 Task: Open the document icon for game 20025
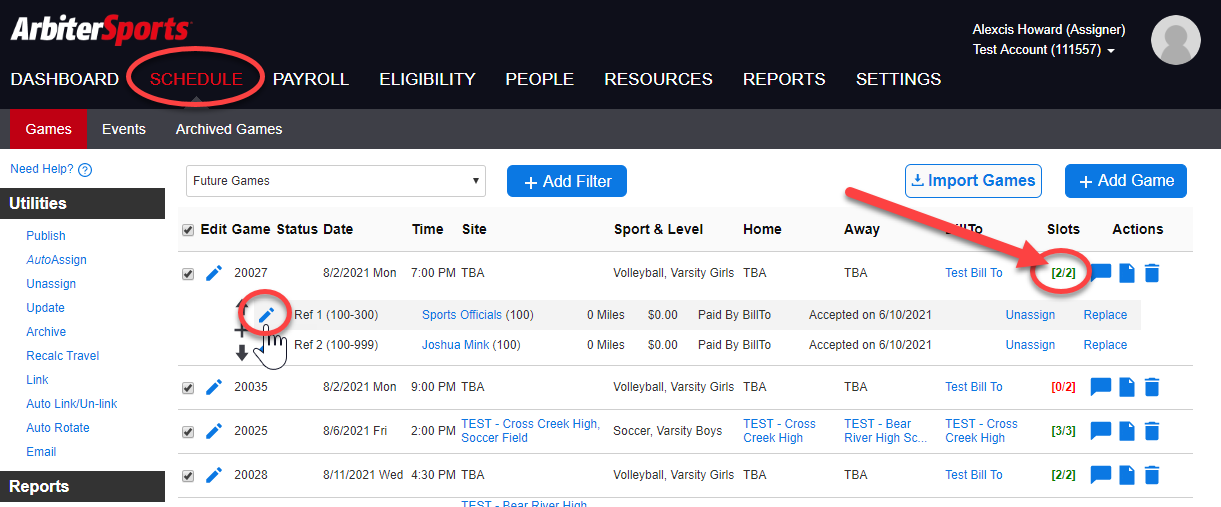click(1127, 431)
